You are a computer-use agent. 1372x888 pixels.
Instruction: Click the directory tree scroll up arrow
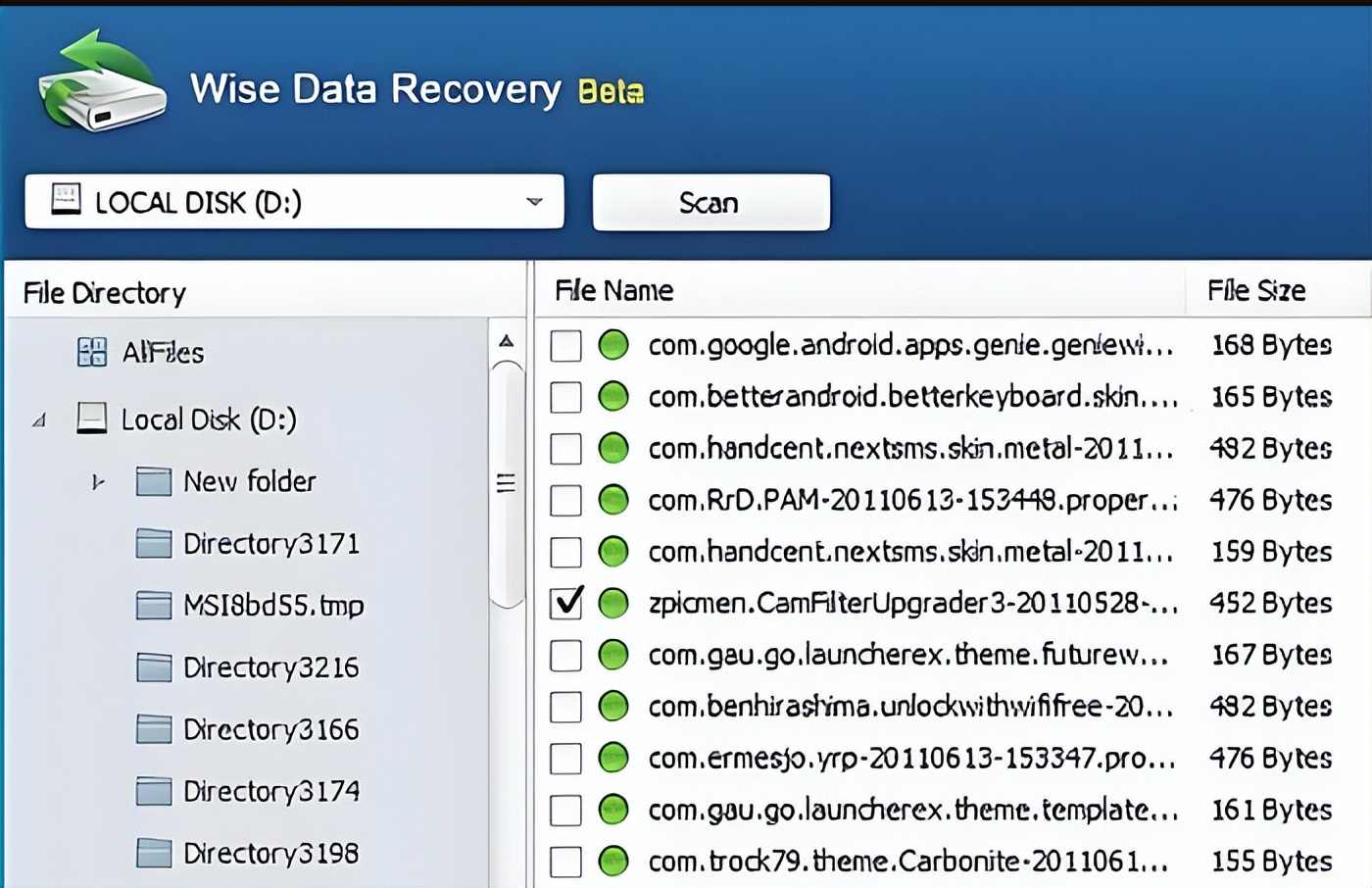(506, 341)
